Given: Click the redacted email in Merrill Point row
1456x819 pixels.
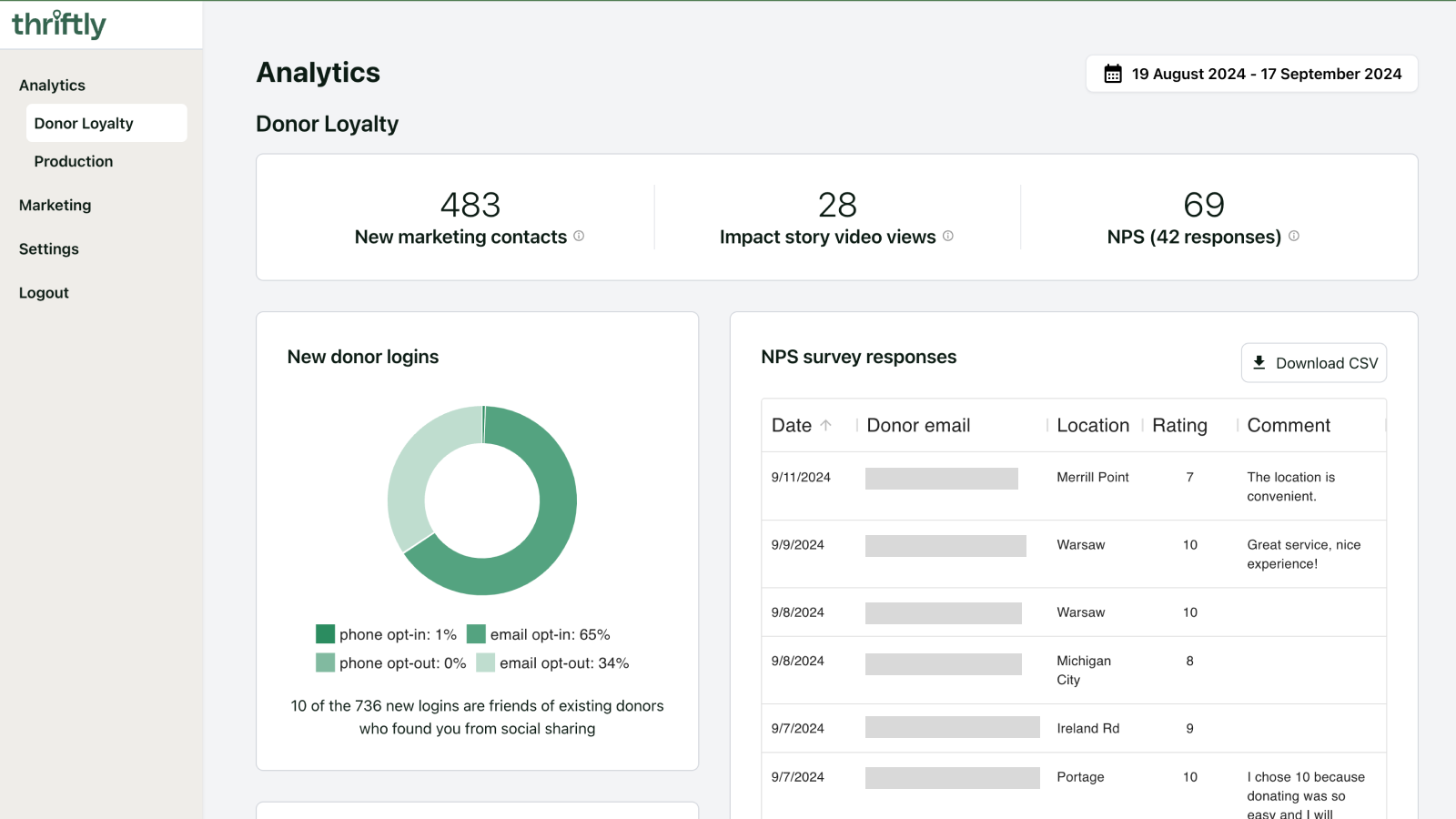Looking at the screenshot, I should click(x=942, y=479).
